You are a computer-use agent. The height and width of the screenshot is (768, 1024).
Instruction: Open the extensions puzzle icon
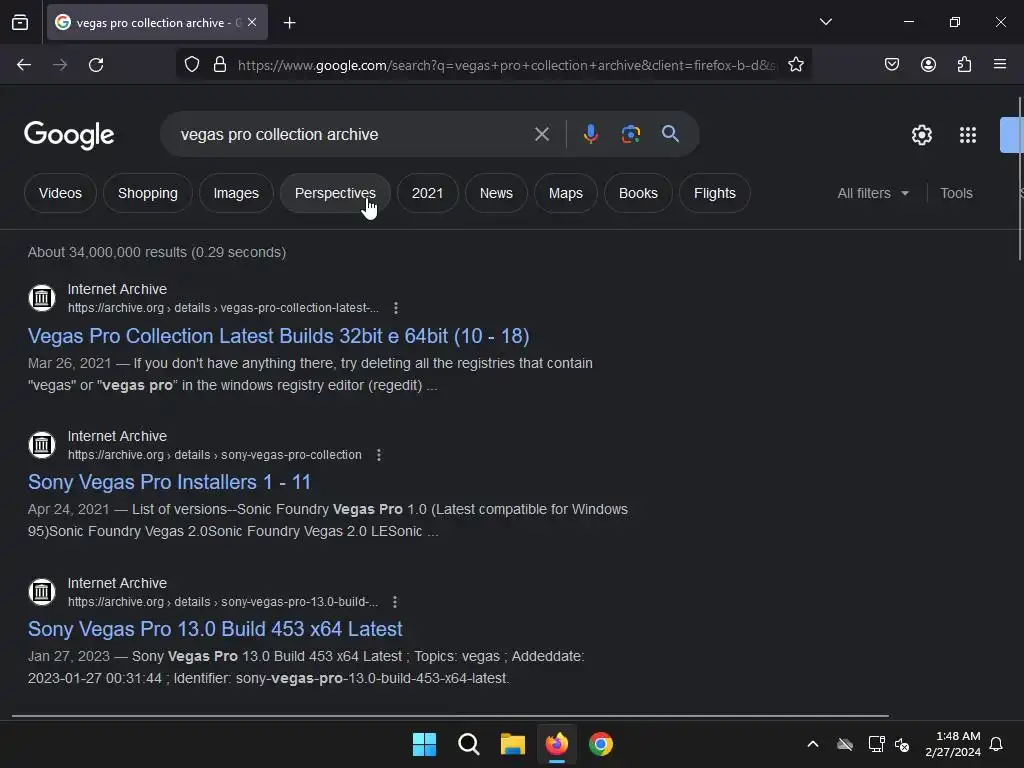pos(964,65)
